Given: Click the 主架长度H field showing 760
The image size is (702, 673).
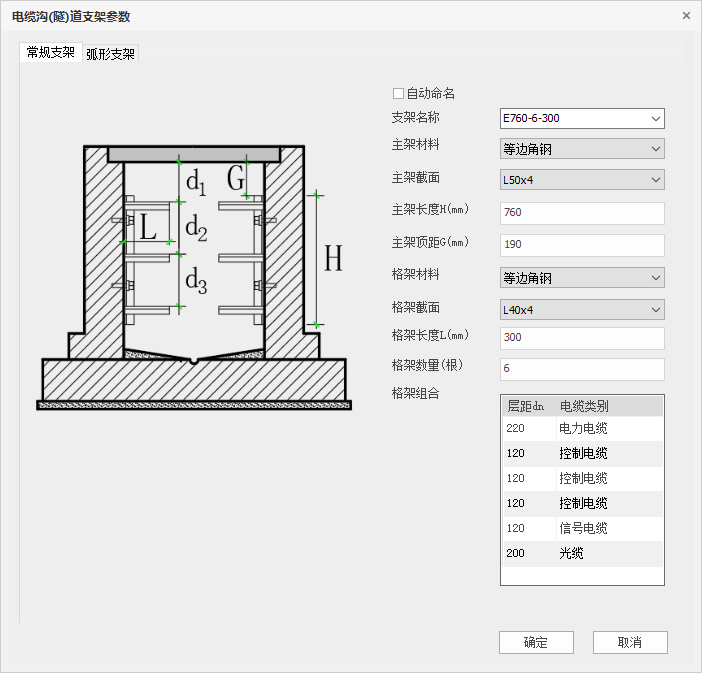Looking at the screenshot, I should click(x=582, y=213).
